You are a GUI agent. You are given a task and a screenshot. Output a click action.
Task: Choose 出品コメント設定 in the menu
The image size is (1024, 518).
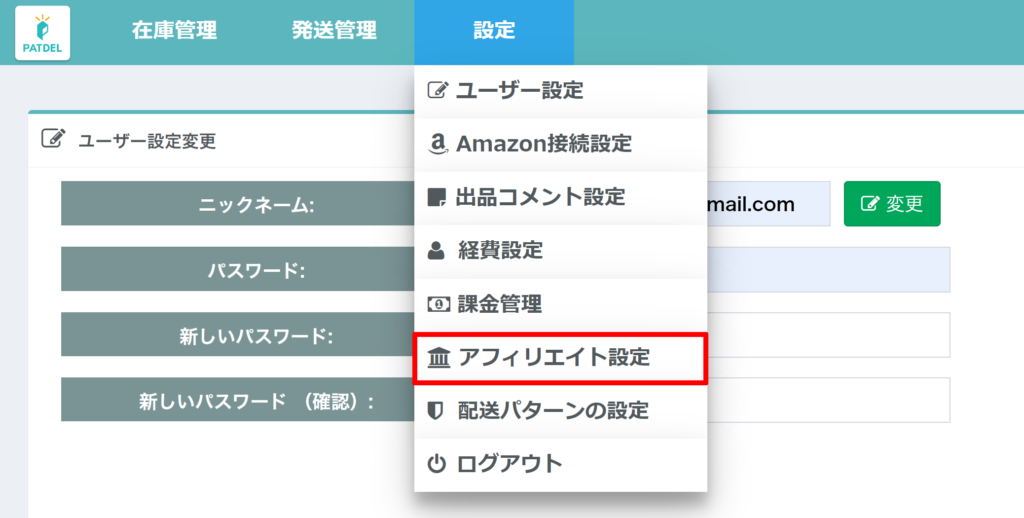[x=540, y=197]
